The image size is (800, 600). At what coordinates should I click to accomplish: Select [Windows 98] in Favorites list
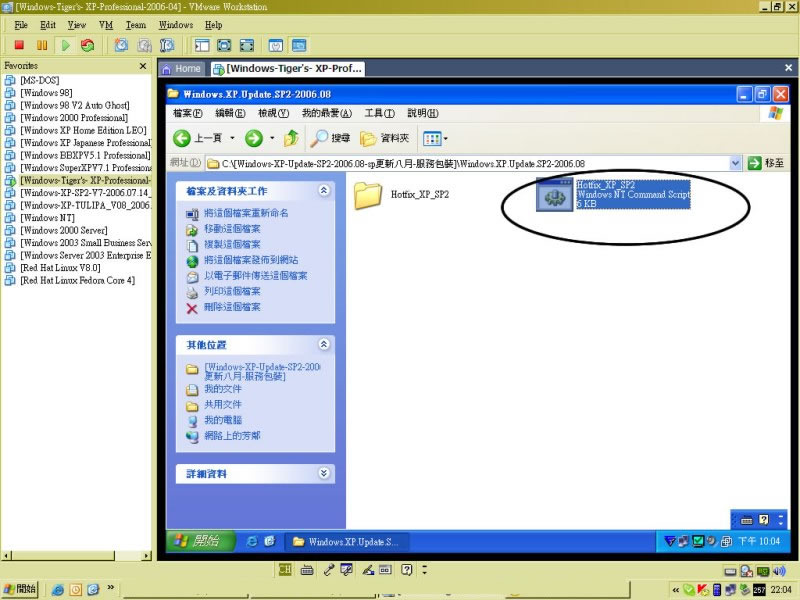point(46,93)
